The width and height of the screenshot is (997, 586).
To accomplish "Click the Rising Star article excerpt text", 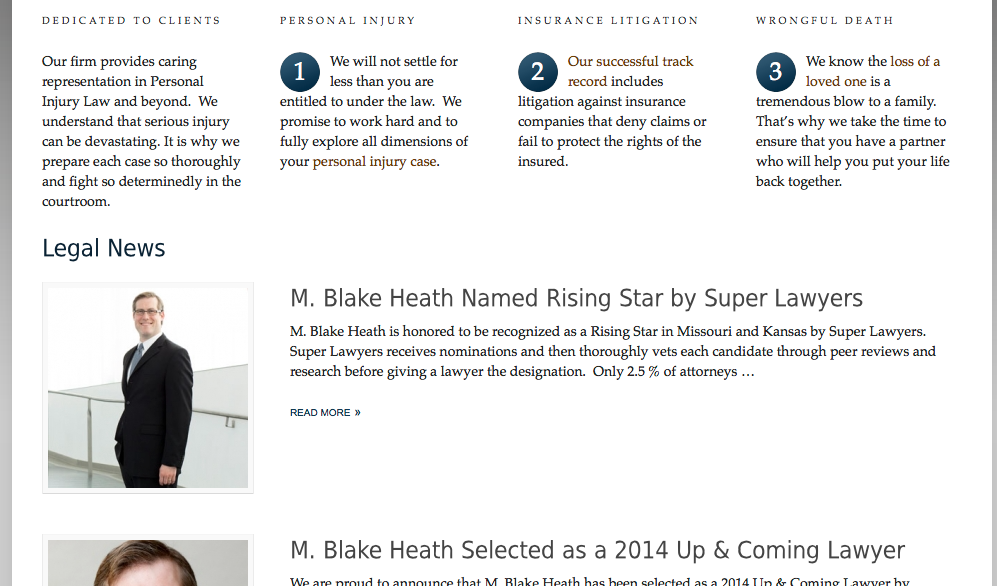I will click(612, 351).
